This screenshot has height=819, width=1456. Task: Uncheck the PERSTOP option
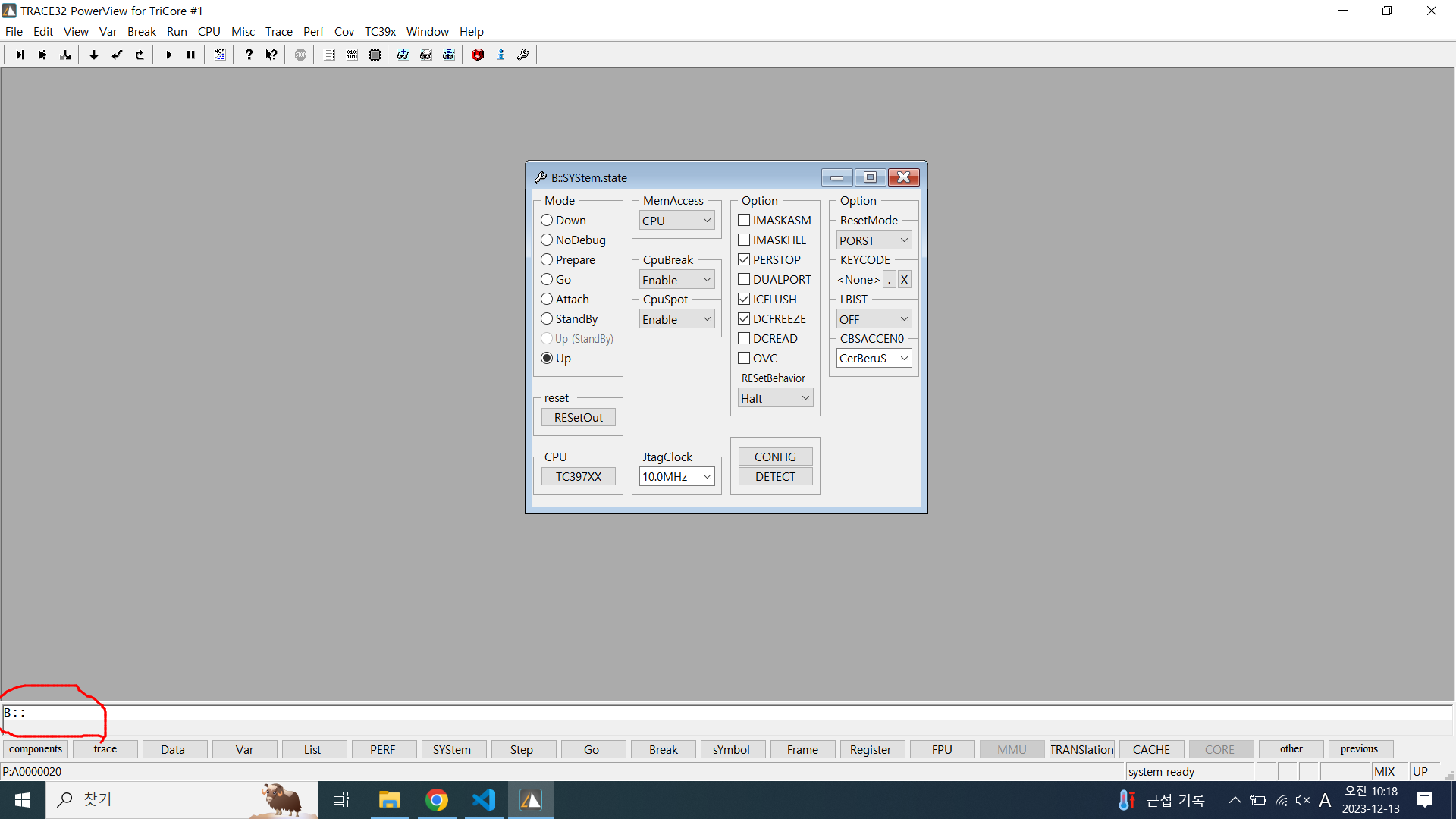point(744,259)
